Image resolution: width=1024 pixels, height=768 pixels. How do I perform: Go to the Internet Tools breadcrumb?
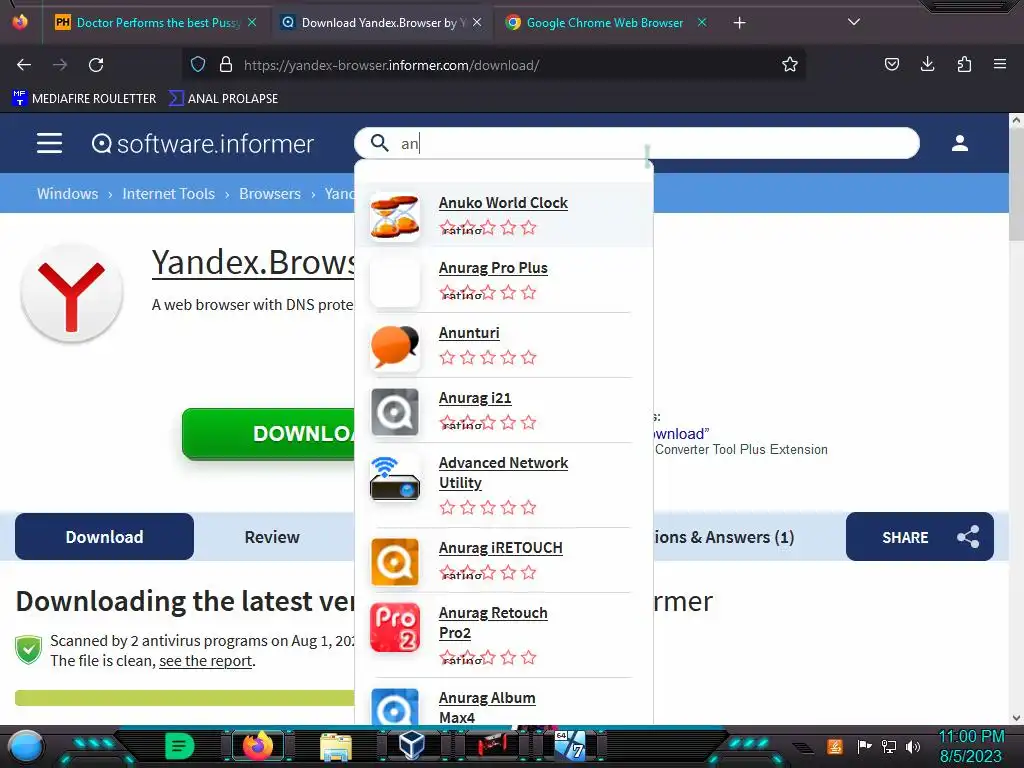[168, 194]
